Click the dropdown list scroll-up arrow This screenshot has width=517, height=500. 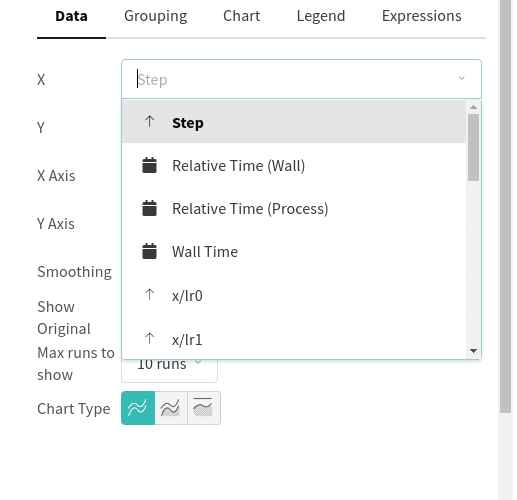click(x=473, y=107)
